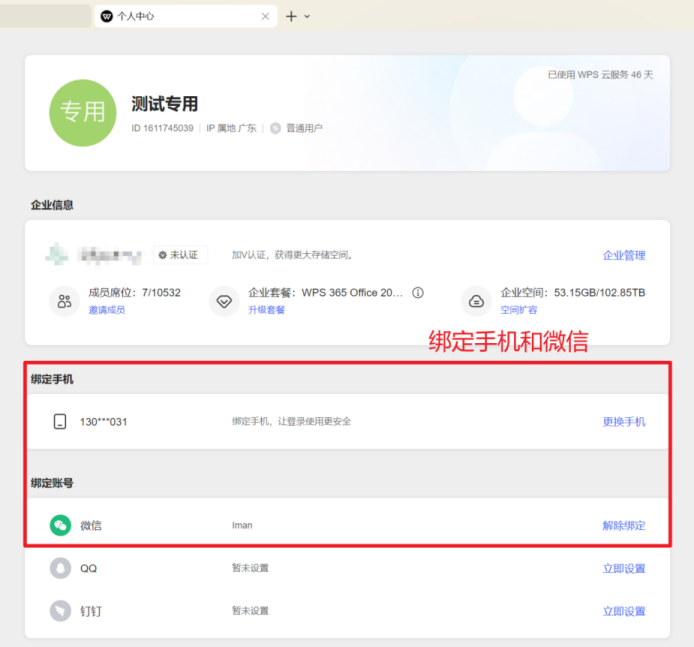Click the member seats people icon
The height and width of the screenshot is (647, 694).
[65, 301]
